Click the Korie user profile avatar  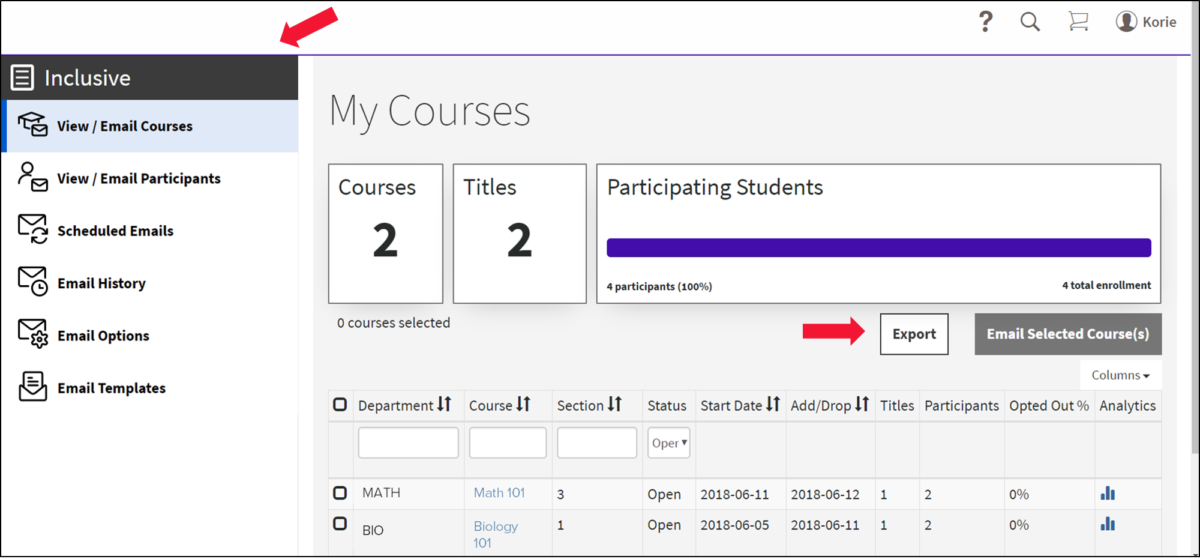point(1127,22)
